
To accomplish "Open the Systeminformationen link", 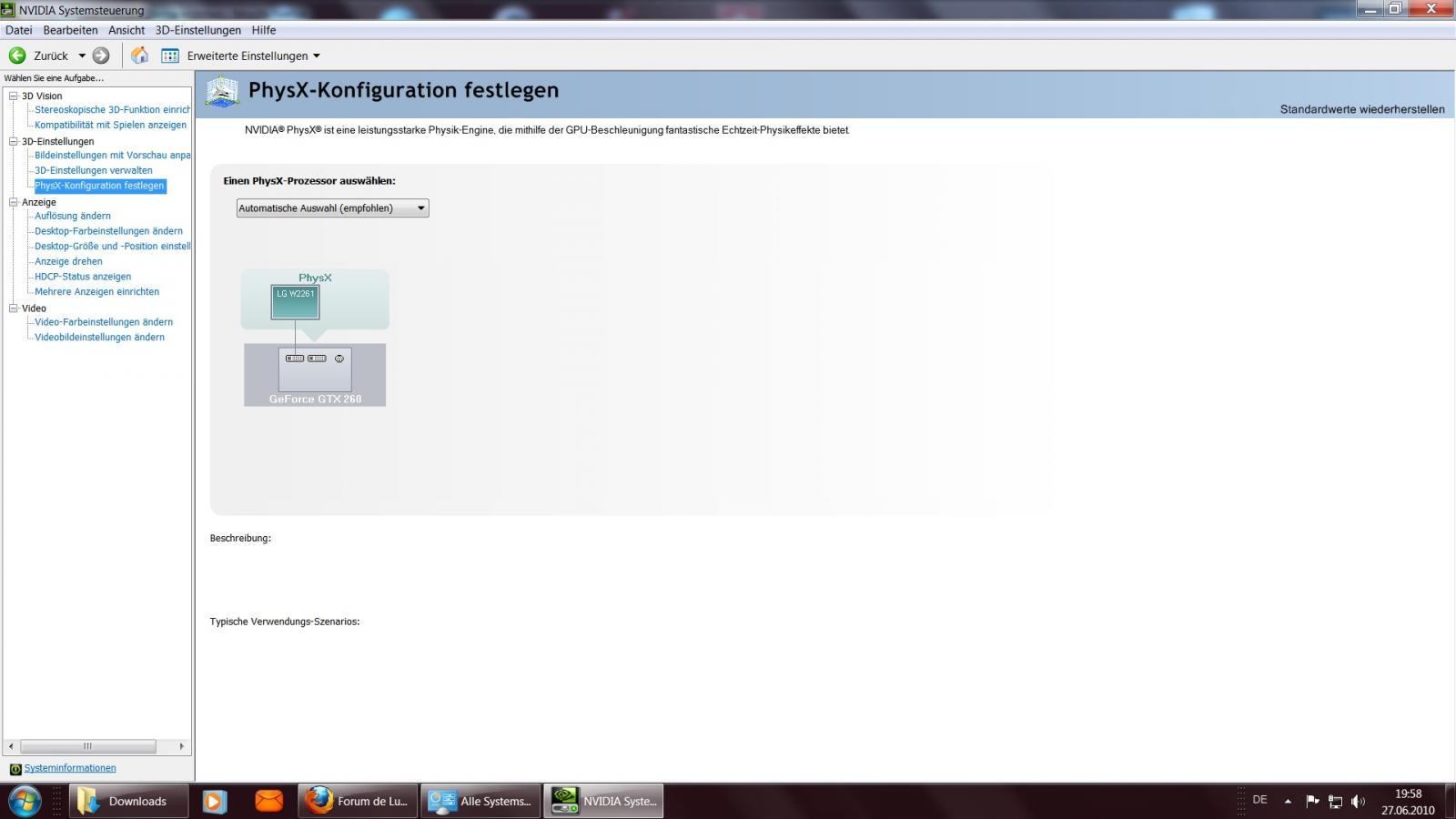I will [x=70, y=768].
